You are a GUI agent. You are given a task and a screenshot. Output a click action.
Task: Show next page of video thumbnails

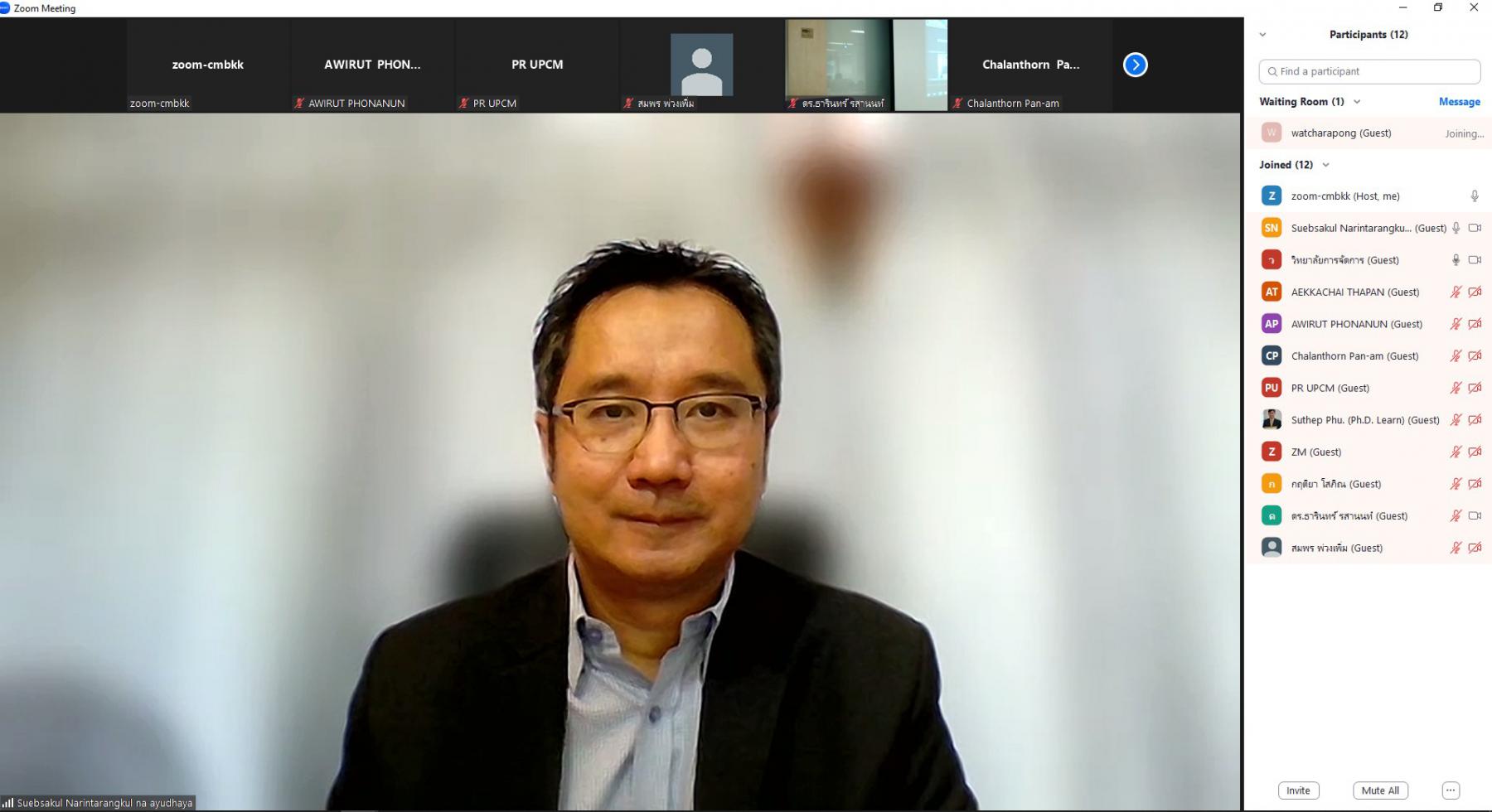[x=1135, y=65]
